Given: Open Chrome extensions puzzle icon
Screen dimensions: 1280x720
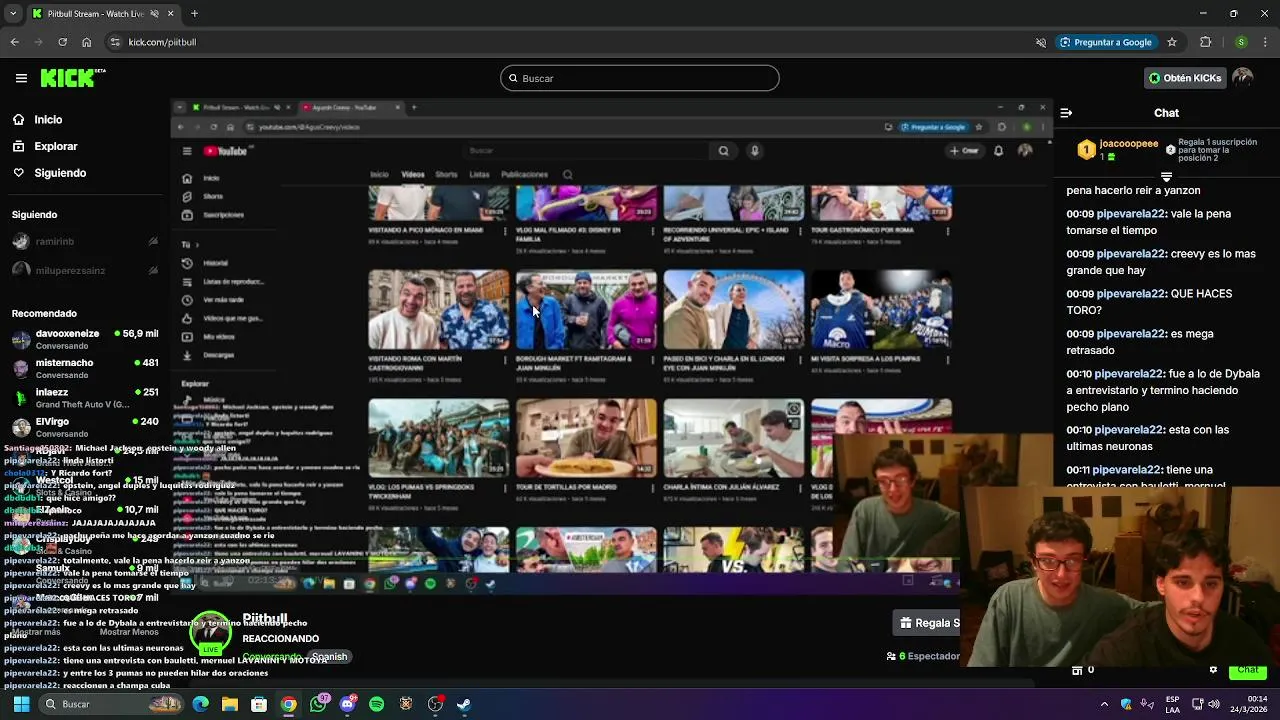Looking at the screenshot, I should (x=1205, y=42).
